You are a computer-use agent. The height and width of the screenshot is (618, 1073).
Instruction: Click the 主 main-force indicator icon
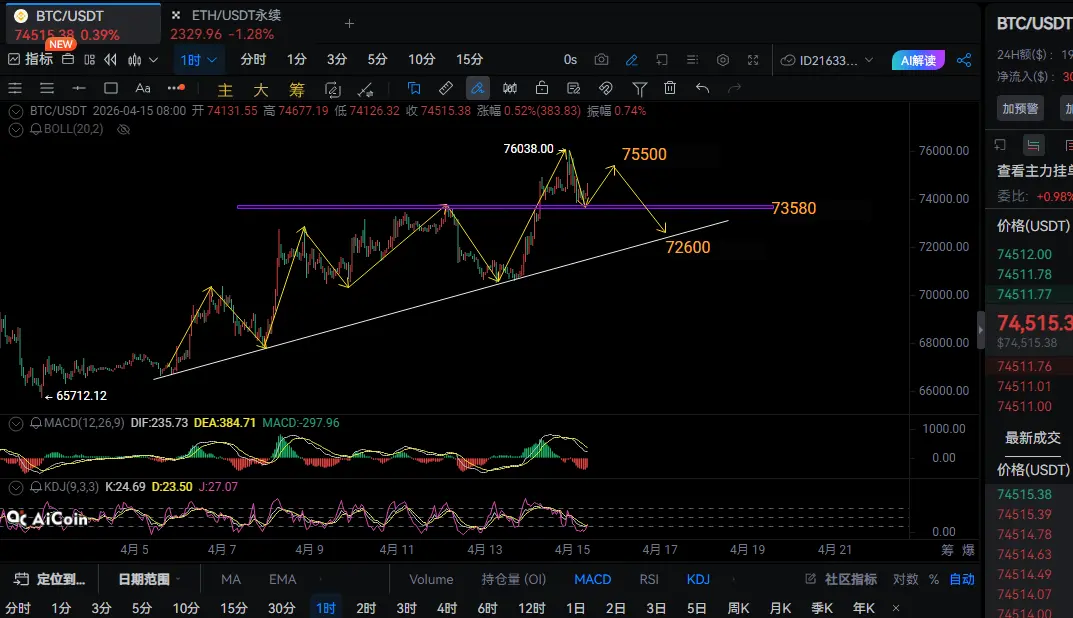224,89
